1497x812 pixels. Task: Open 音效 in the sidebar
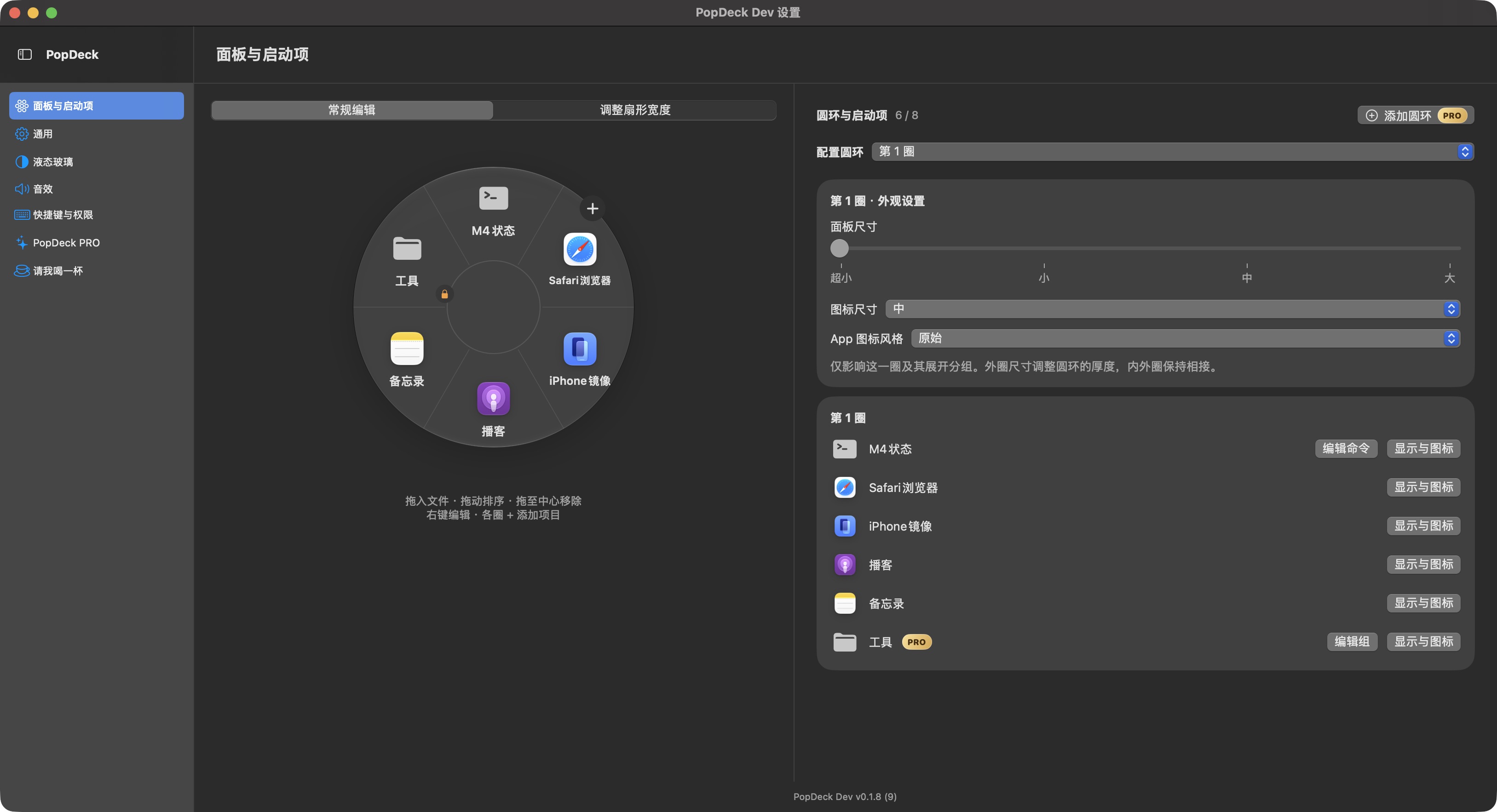[x=97, y=189]
